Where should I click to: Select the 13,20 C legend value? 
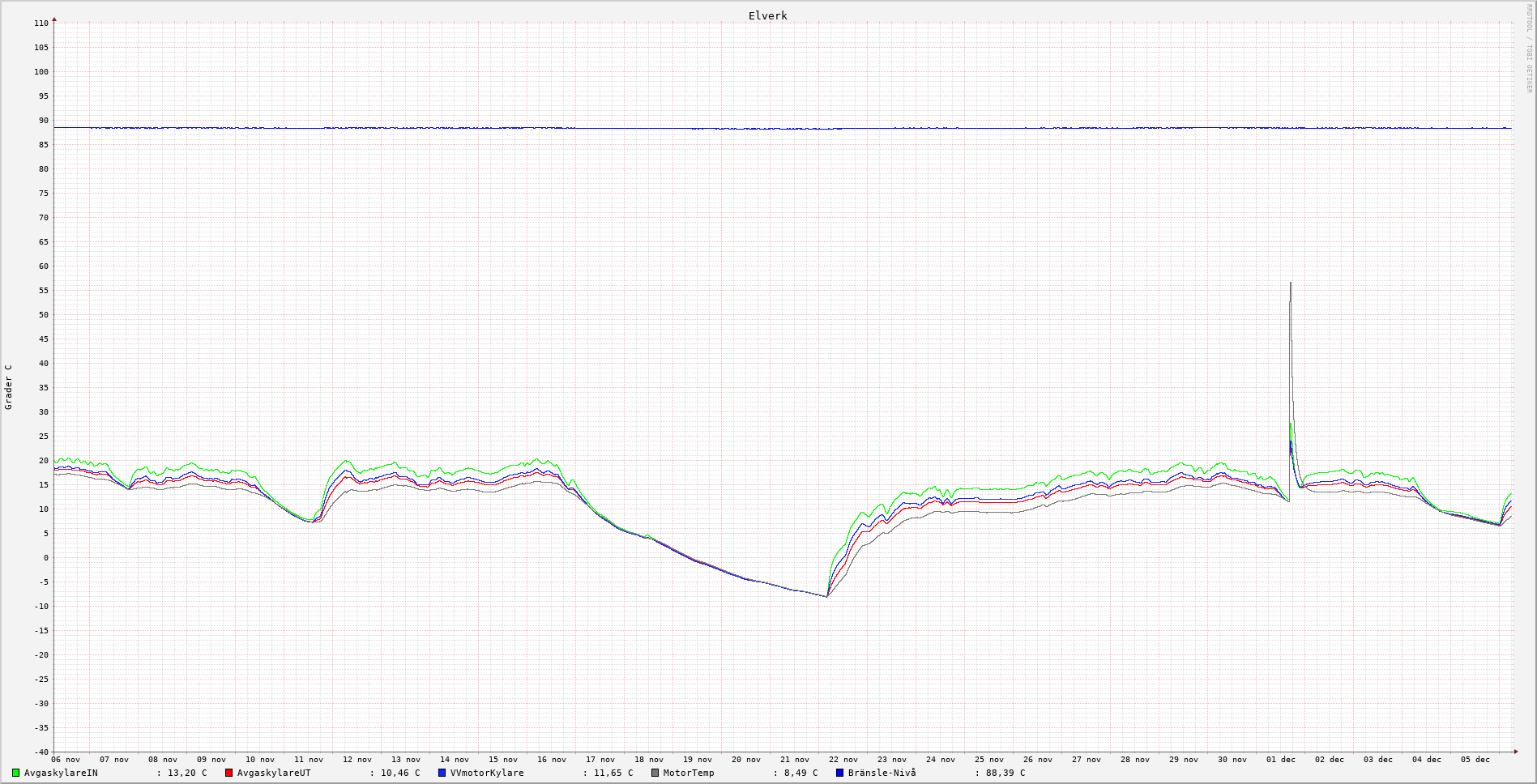tap(187, 773)
